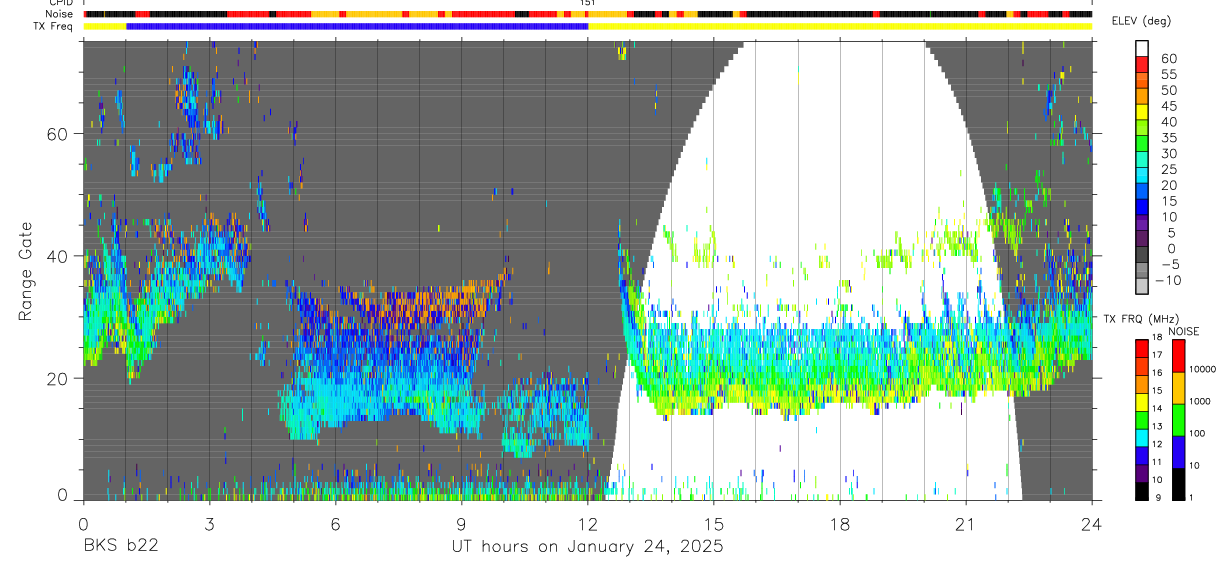This screenshot has width=1228, height=567.
Task: Click the green NOISE segment between 100 and 1000
Action: (x=1178, y=419)
